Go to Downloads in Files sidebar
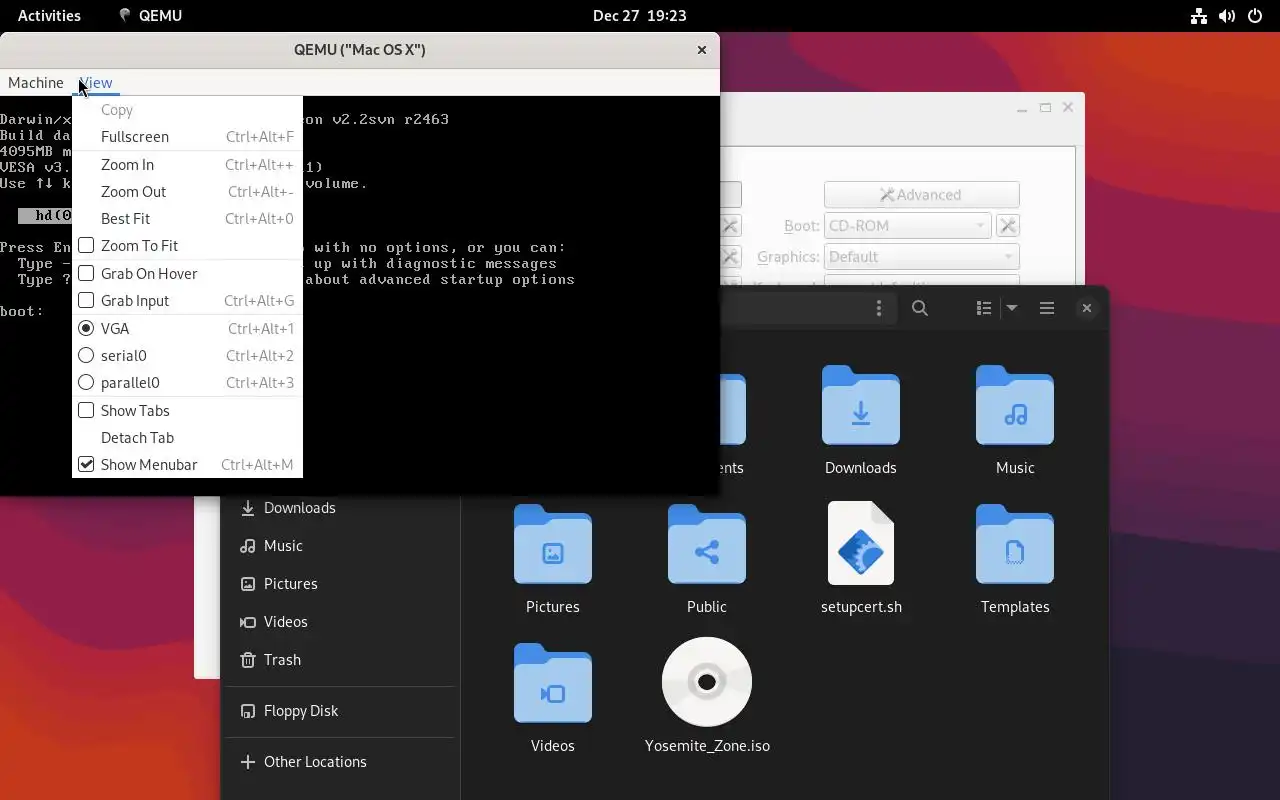The height and width of the screenshot is (800, 1280). coord(340,508)
